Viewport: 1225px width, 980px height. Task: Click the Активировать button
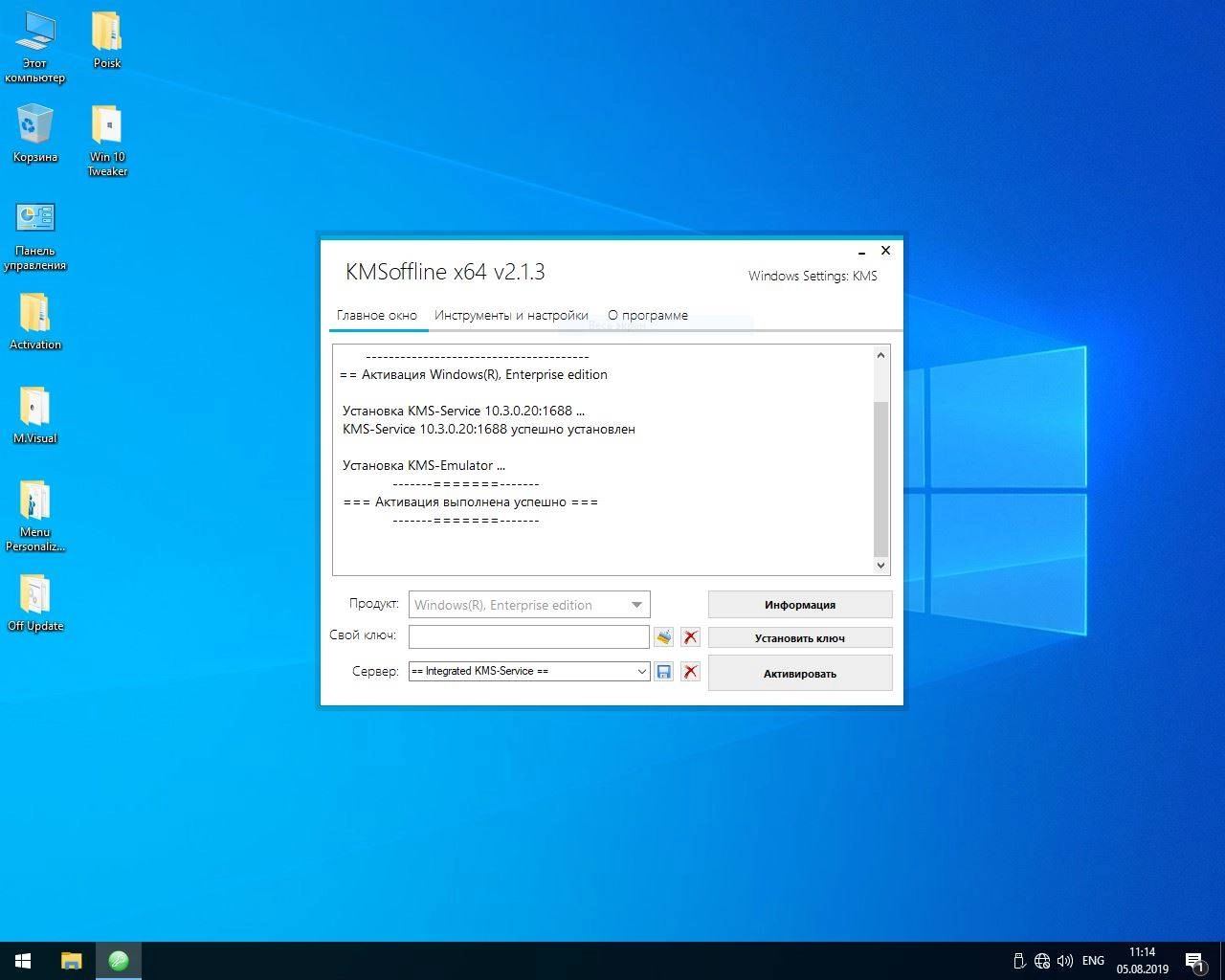coord(800,673)
